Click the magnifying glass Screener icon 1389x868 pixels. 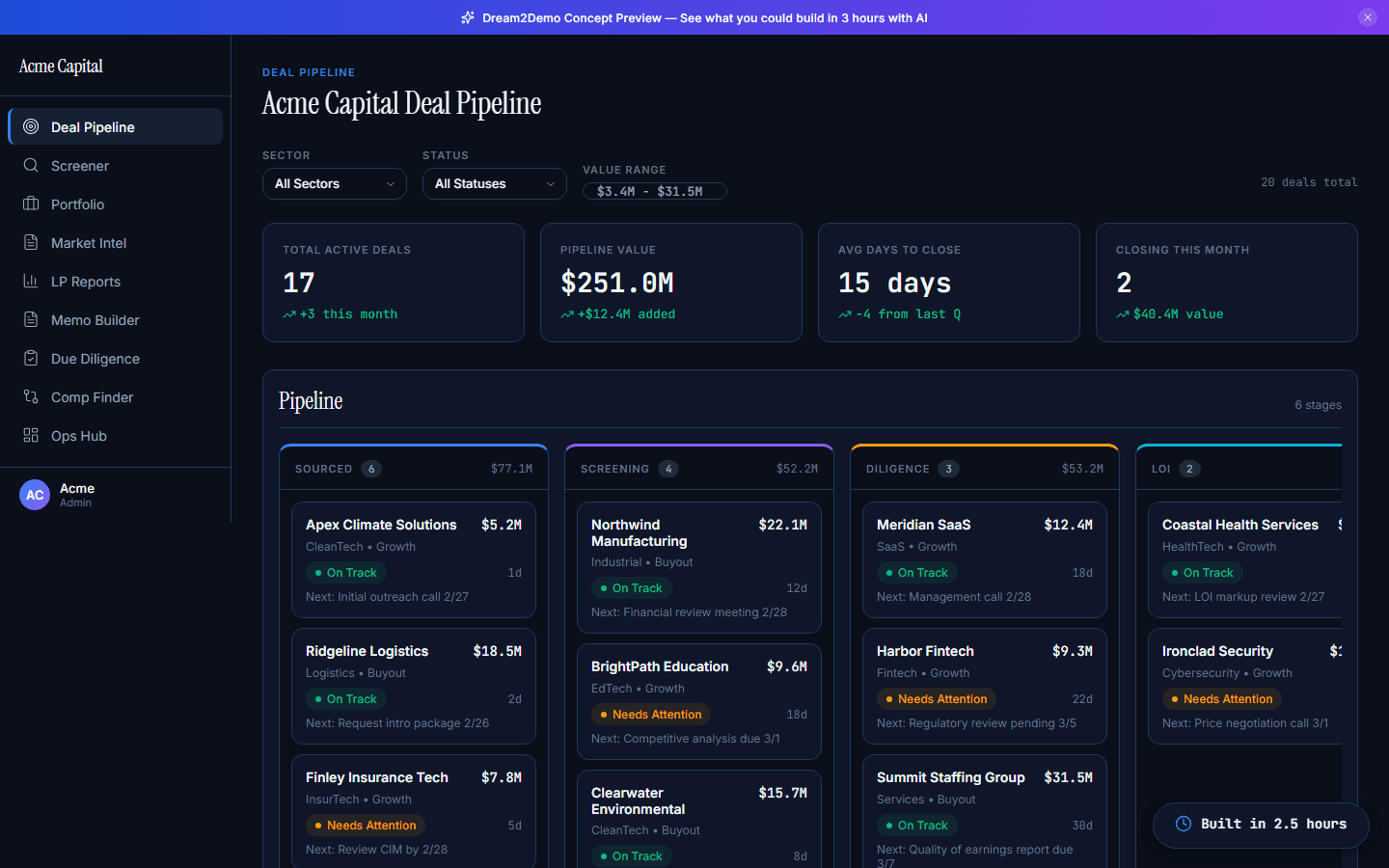tap(30, 165)
